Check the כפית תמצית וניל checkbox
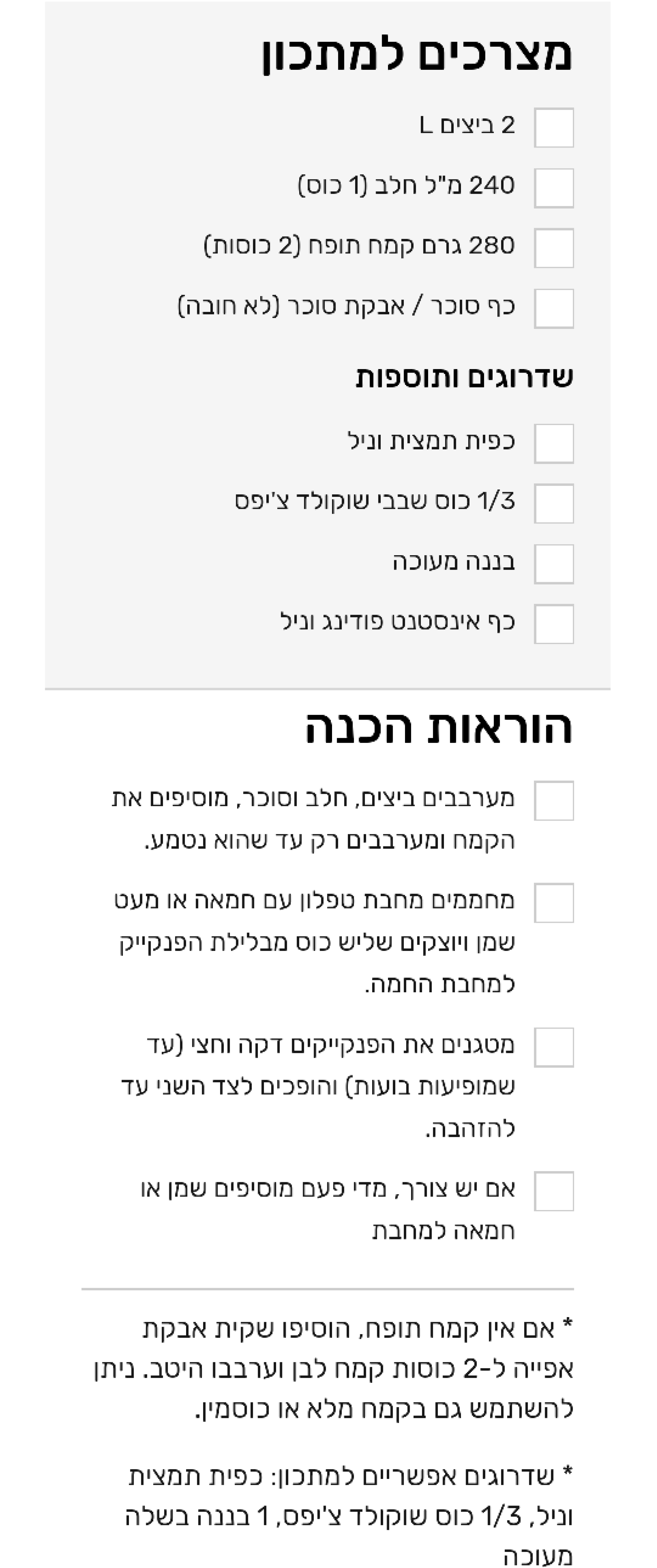 coord(554,444)
